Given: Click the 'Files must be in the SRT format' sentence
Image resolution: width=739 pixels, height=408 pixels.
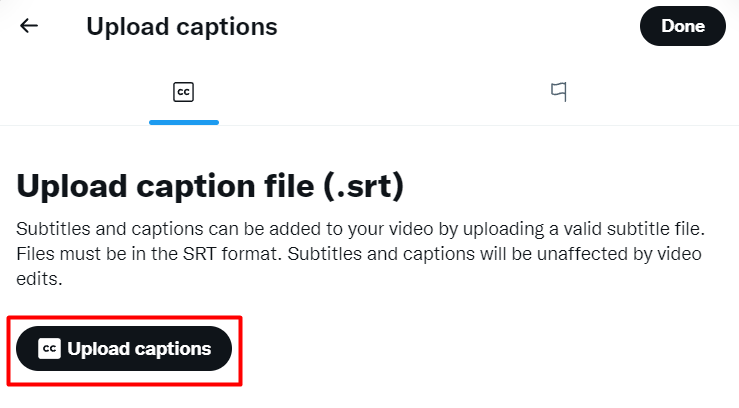Looking at the screenshot, I should (x=149, y=254).
